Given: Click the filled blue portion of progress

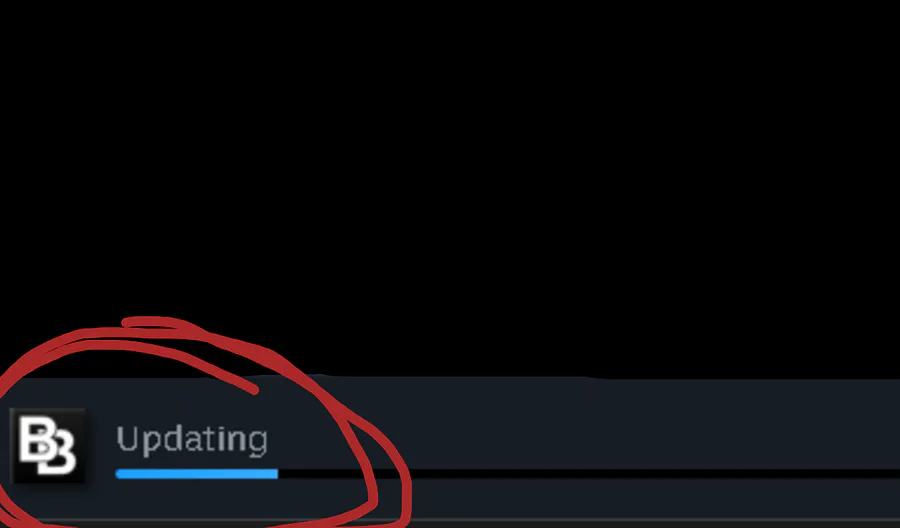Looking at the screenshot, I should click(197, 473).
